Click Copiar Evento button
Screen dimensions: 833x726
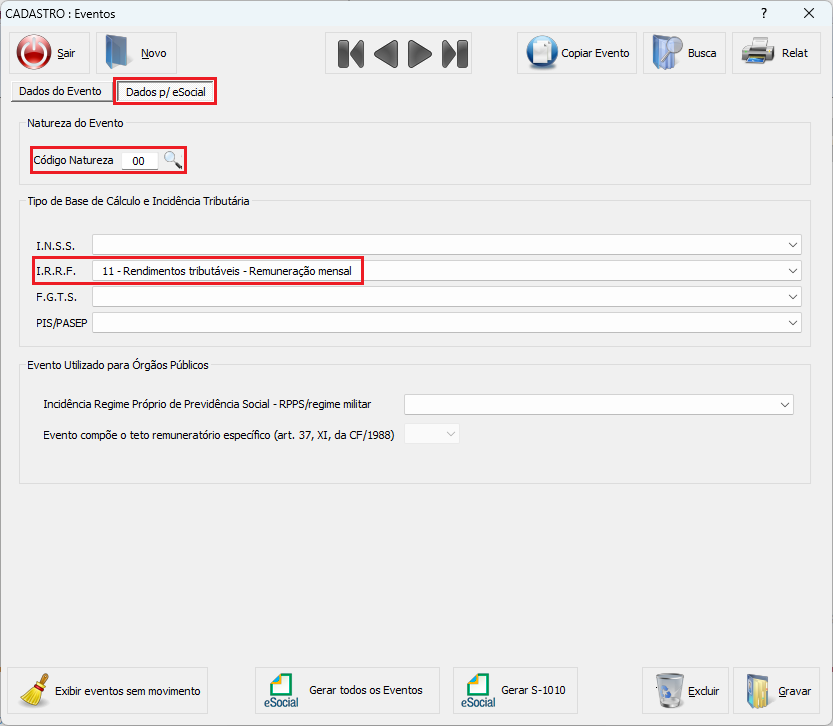(x=579, y=53)
